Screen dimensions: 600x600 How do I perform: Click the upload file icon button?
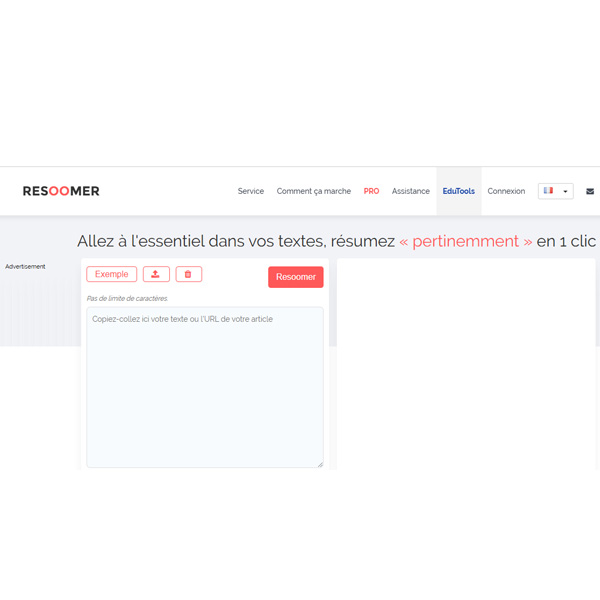tap(156, 274)
